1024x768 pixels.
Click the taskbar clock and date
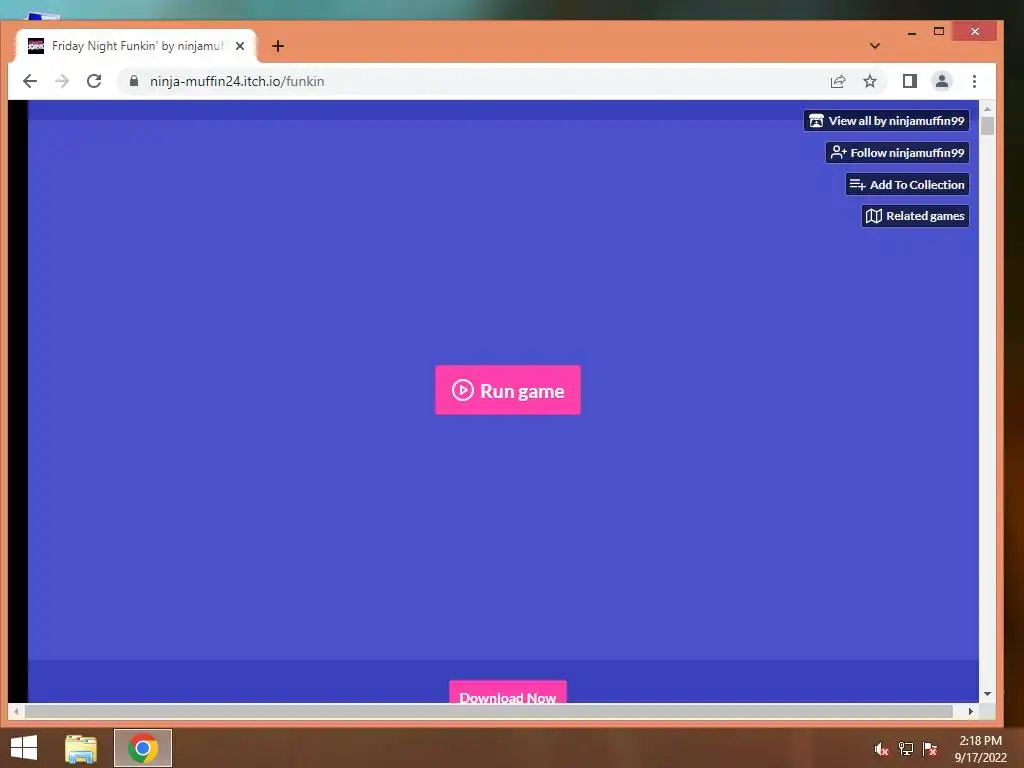pyautogui.click(x=980, y=749)
